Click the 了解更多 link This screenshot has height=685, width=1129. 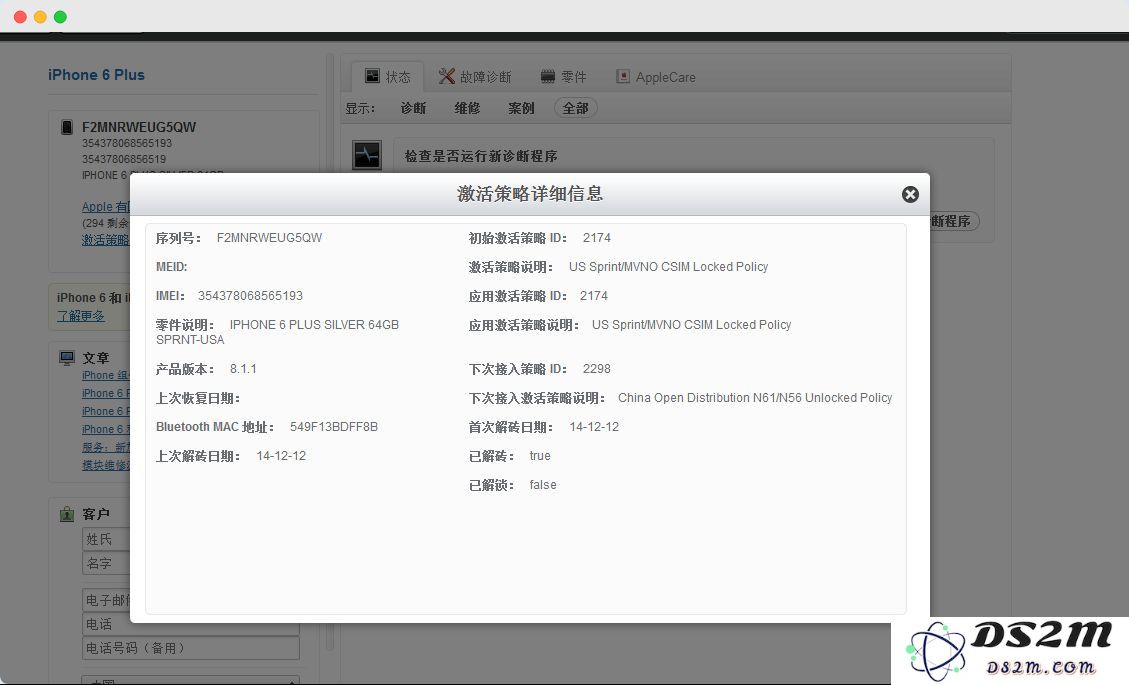(81, 315)
